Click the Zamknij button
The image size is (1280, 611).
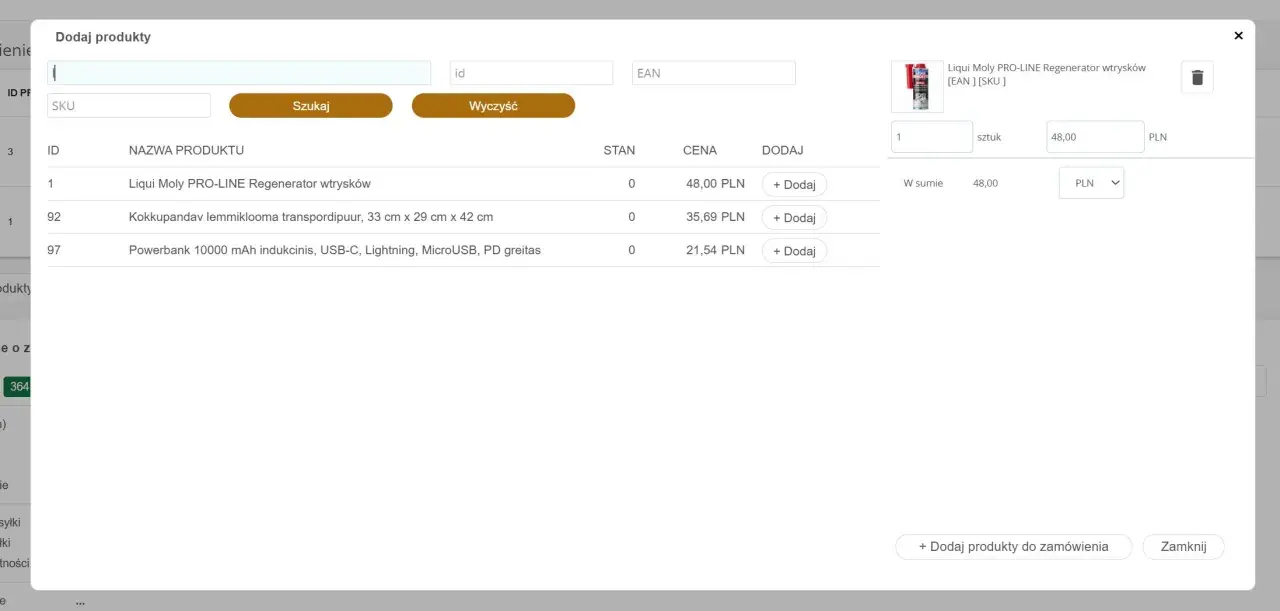tap(1183, 547)
